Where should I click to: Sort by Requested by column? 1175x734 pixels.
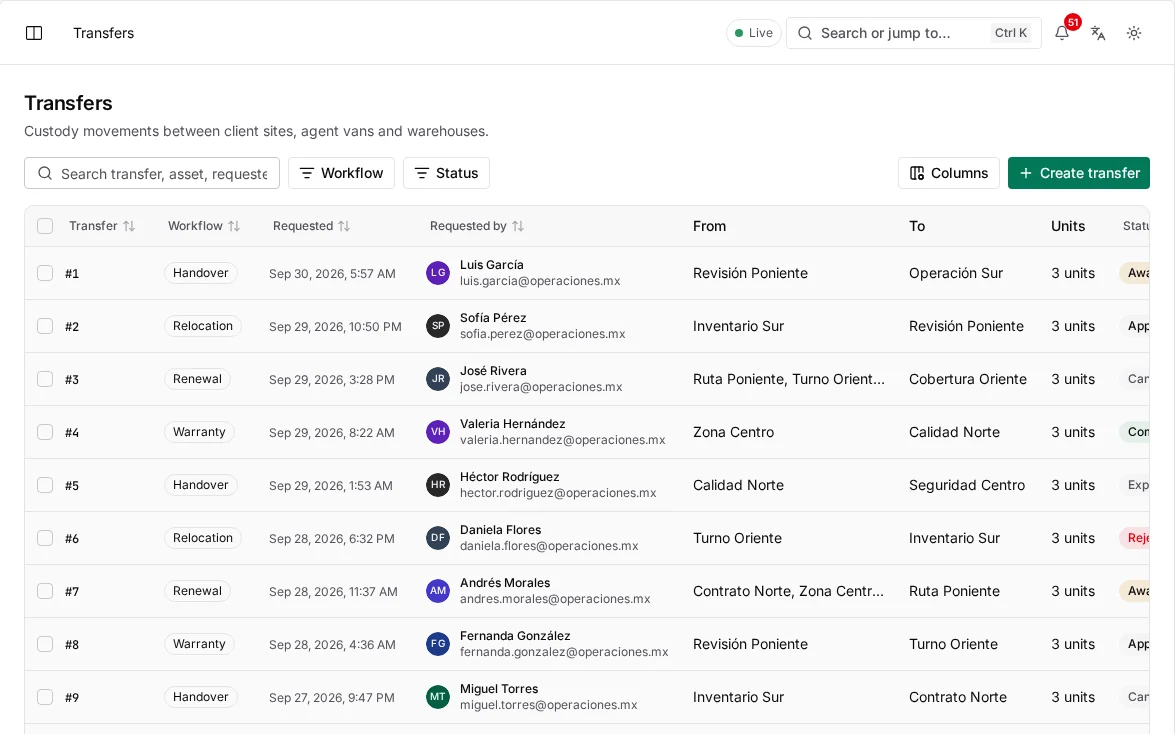477,226
